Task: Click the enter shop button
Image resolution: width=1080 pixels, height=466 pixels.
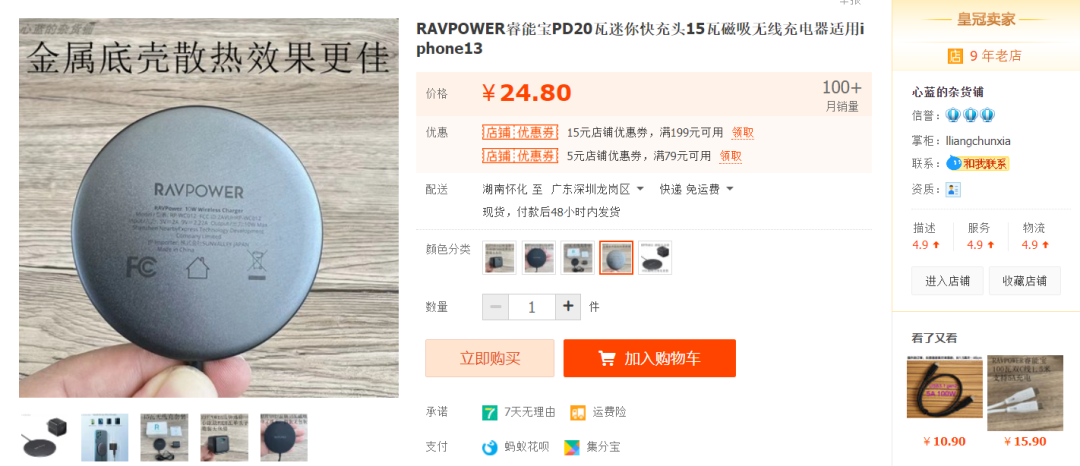Action: click(947, 281)
